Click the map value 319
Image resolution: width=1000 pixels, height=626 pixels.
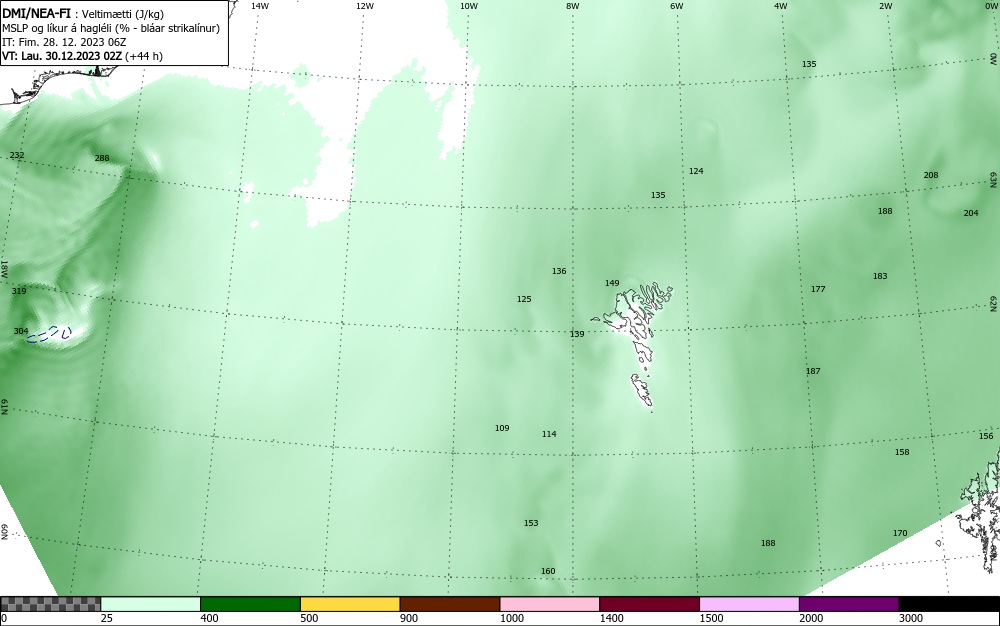pos(19,291)
